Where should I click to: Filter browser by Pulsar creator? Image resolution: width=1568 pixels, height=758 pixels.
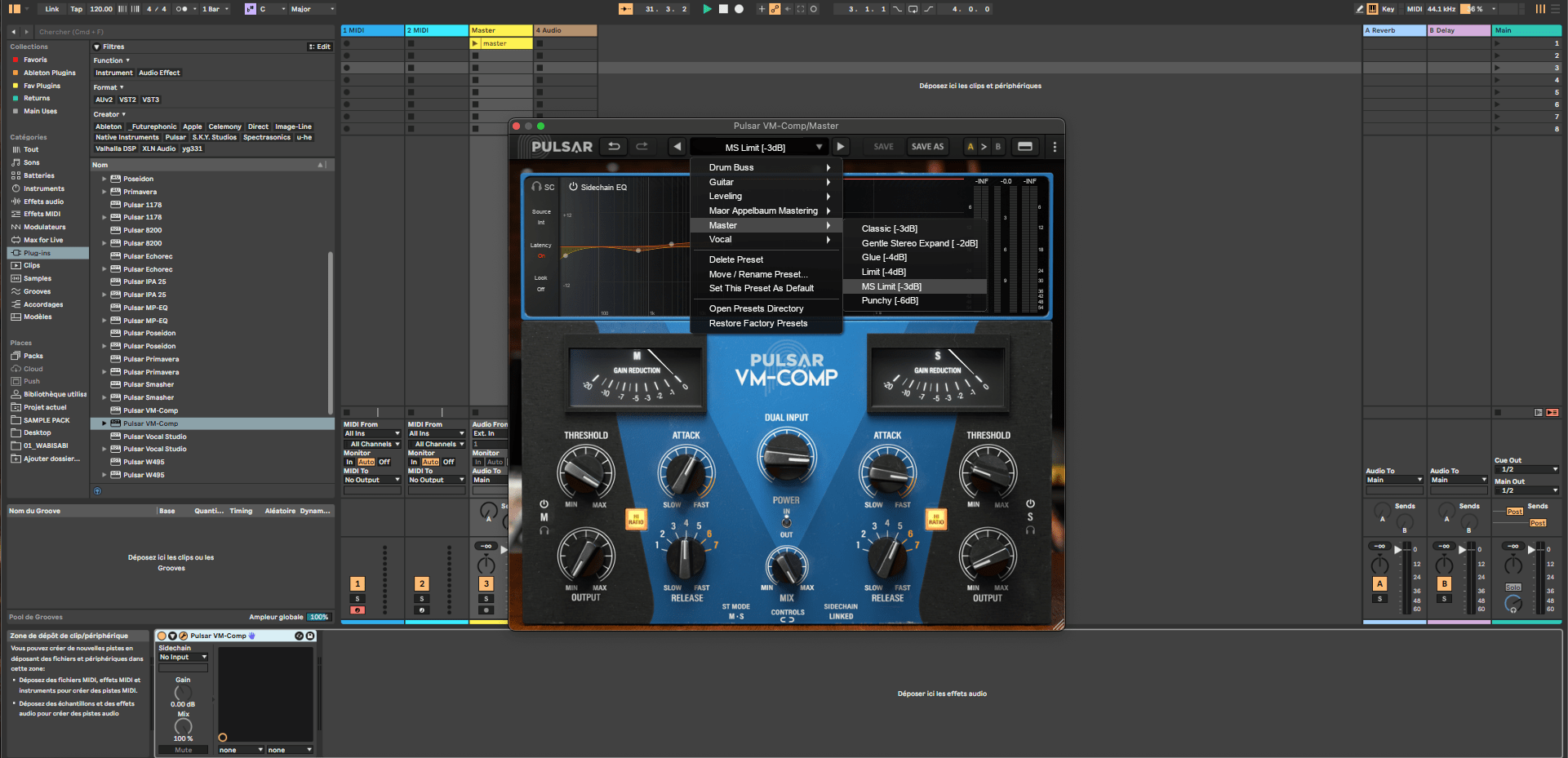(175, 137)
